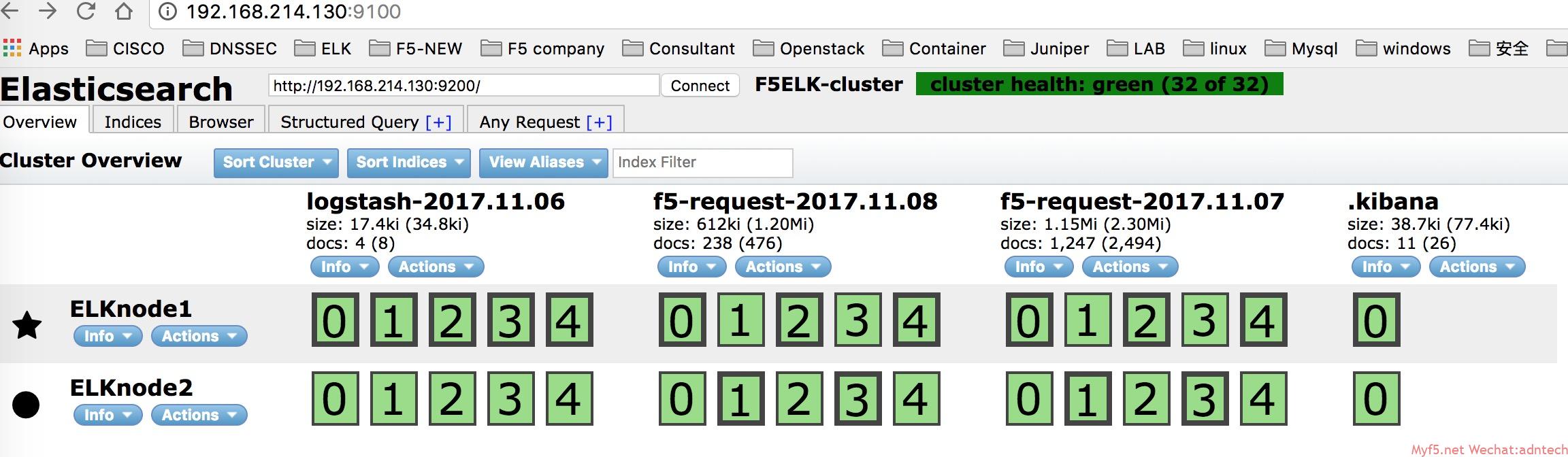1568x457 pixels.
Task: Open Info dropdown for f5-request-2017.11.08
Action: [x=691, y=267]
